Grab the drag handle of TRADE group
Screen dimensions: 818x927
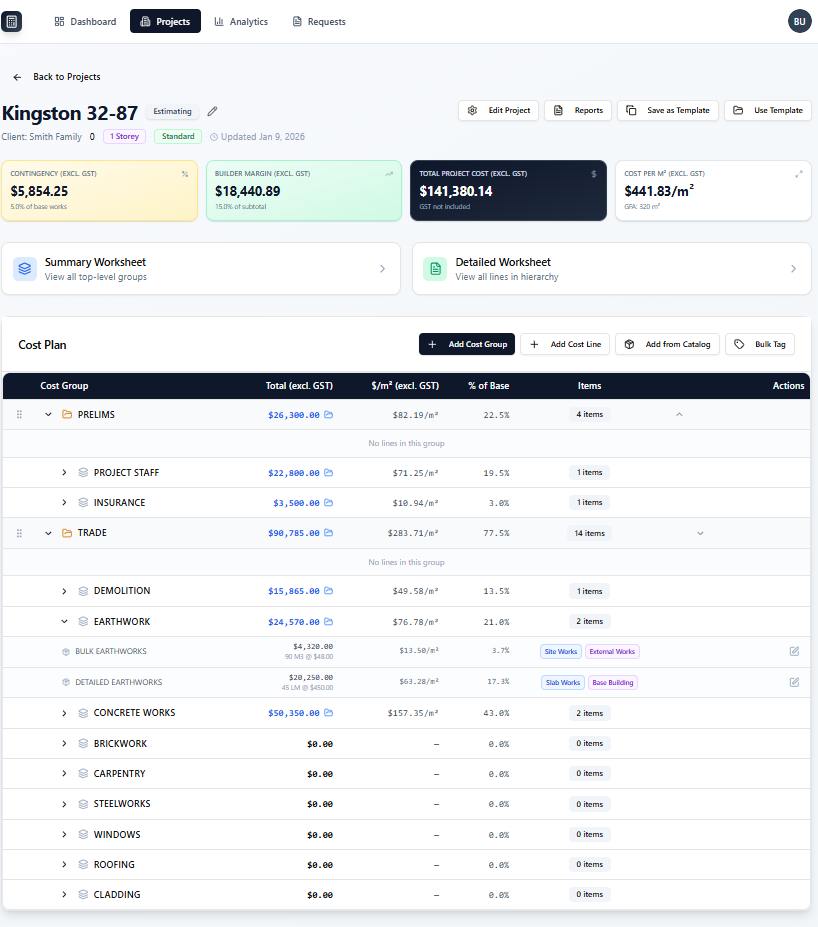(19, 533)
